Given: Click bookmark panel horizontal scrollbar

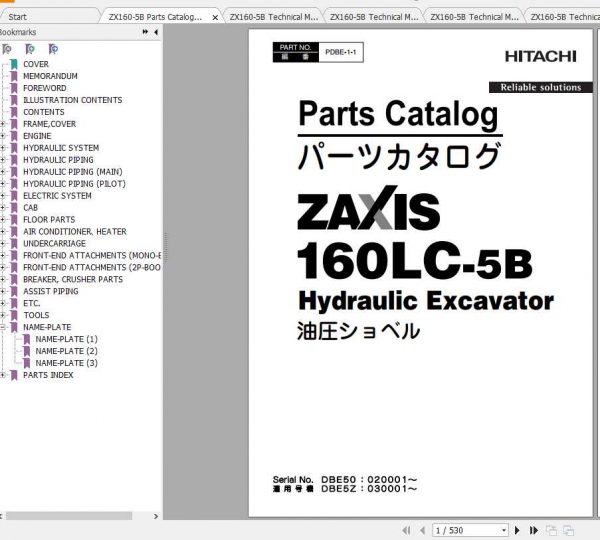Looking at the screenshot, I should tap(69, 516).
